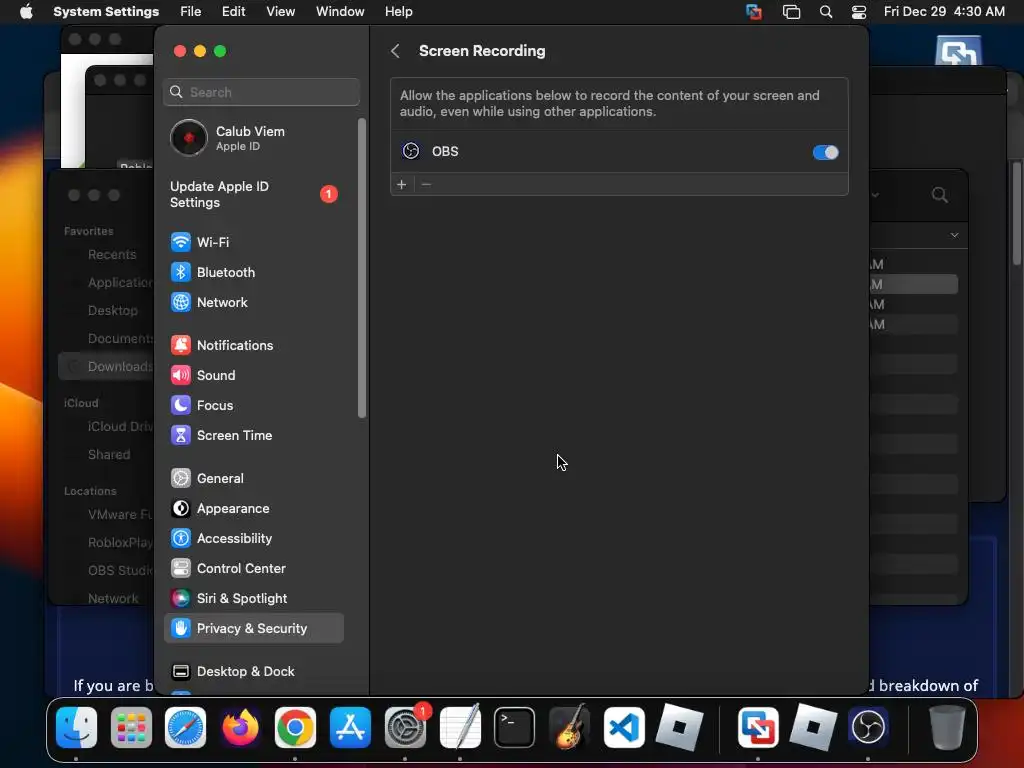The width and height of the screenshot is (1024, 768).
Task: Open the App Store from the Dock
Action: 350,727
